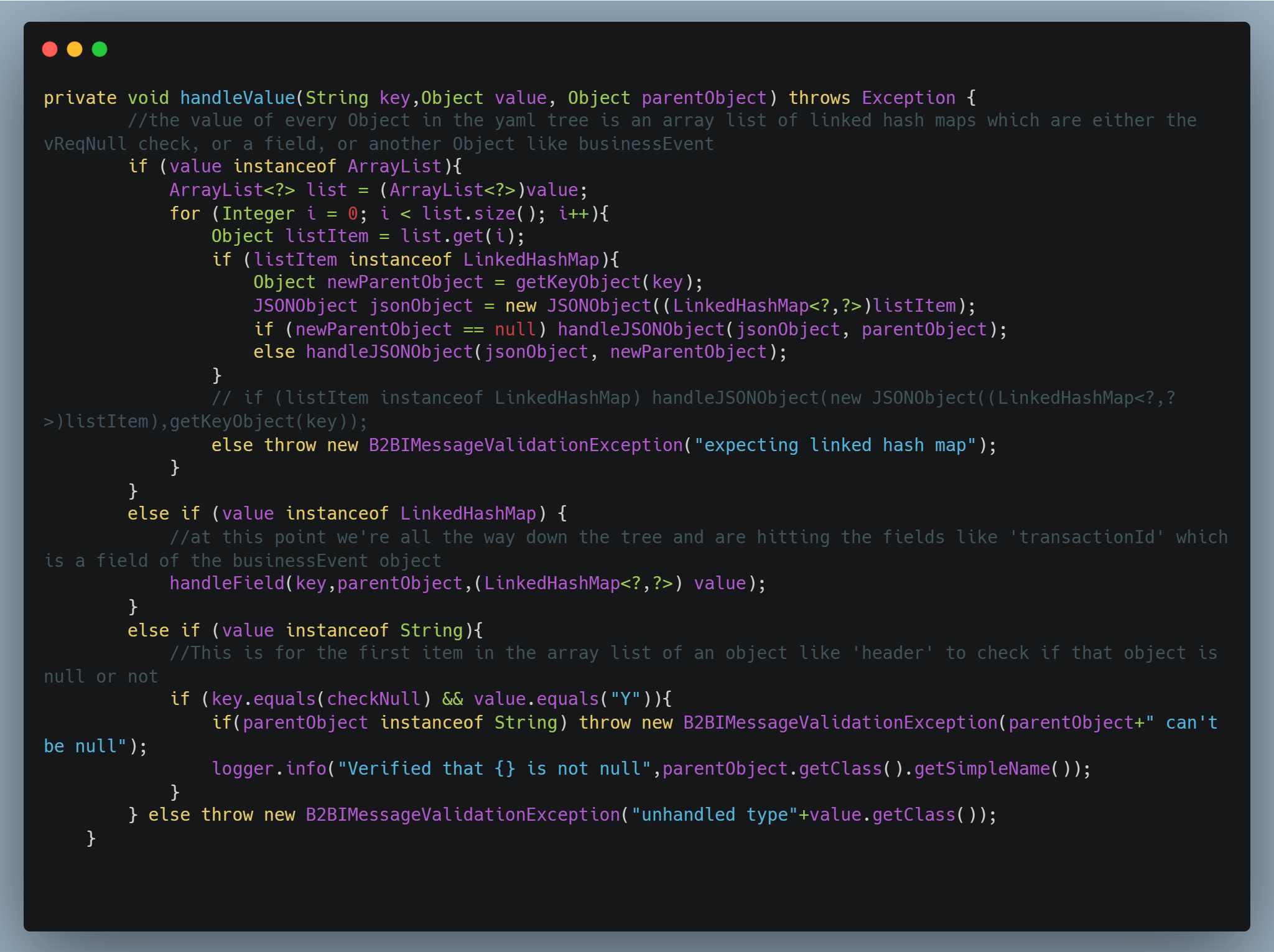Select the B2BIMessageValidationException throw for linked hash map

click(524, 444)
